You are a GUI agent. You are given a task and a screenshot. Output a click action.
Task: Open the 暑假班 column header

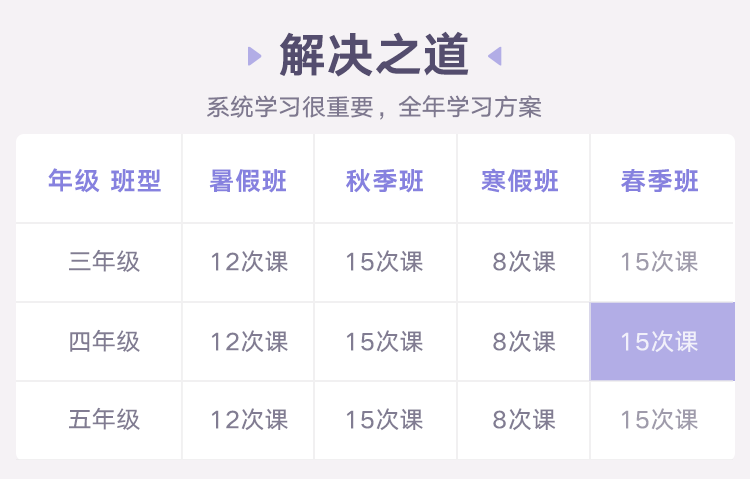(x=248, y=178)
